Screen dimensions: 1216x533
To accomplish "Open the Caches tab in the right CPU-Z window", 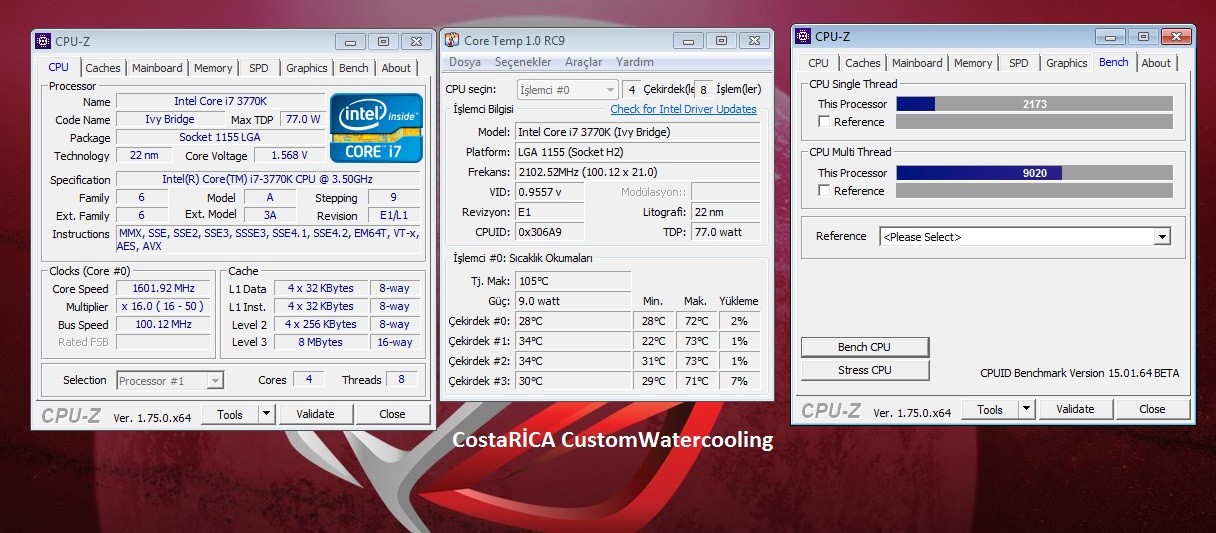I will [862, 63].
